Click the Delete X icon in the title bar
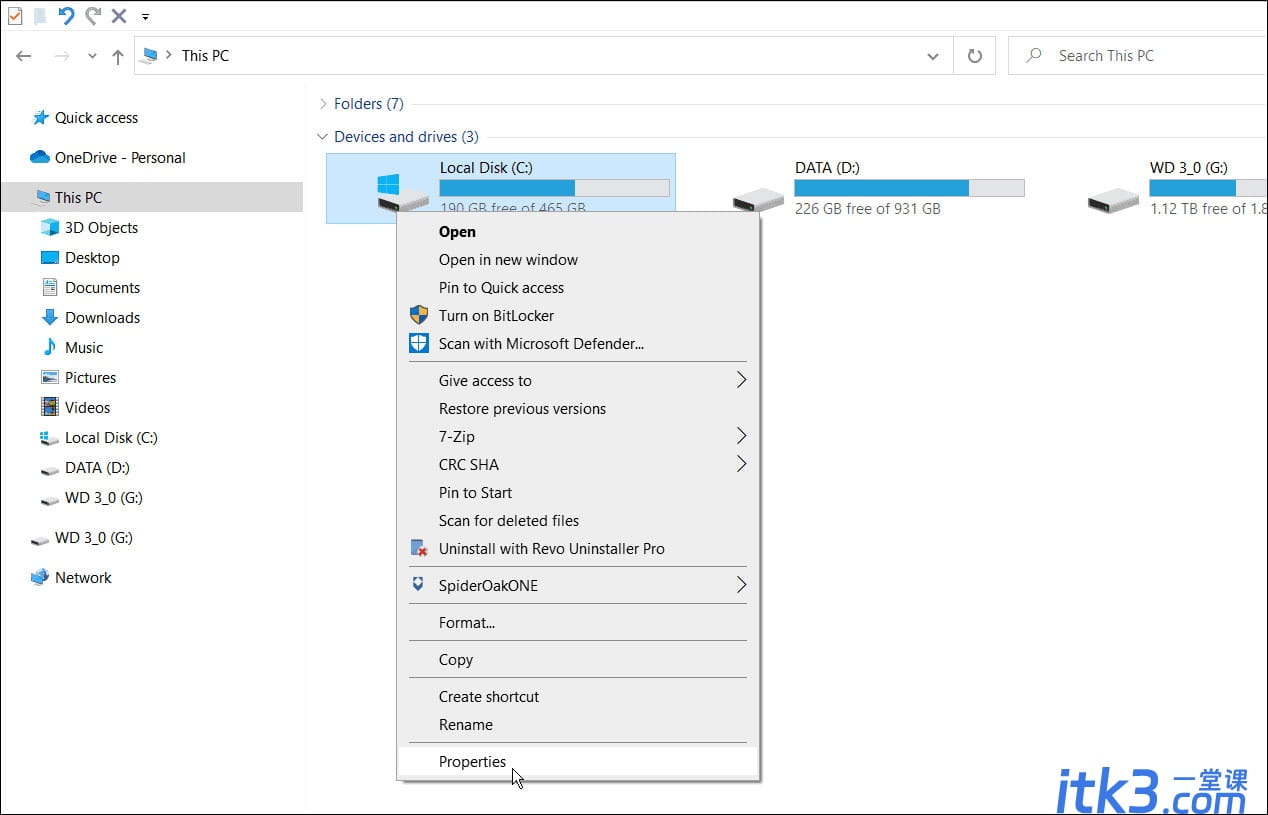This screenshot has width=1268, height=815. [x=119, y=16]
